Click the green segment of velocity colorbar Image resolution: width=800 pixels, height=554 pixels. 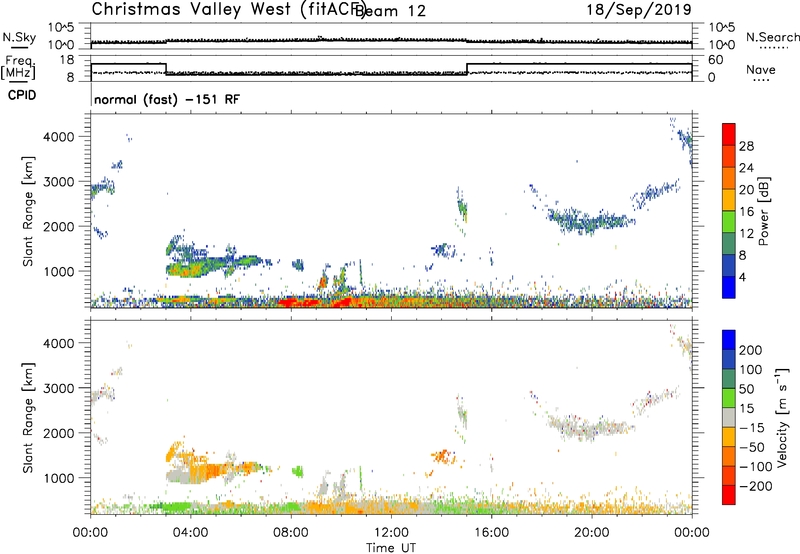[x=729, y=398]
